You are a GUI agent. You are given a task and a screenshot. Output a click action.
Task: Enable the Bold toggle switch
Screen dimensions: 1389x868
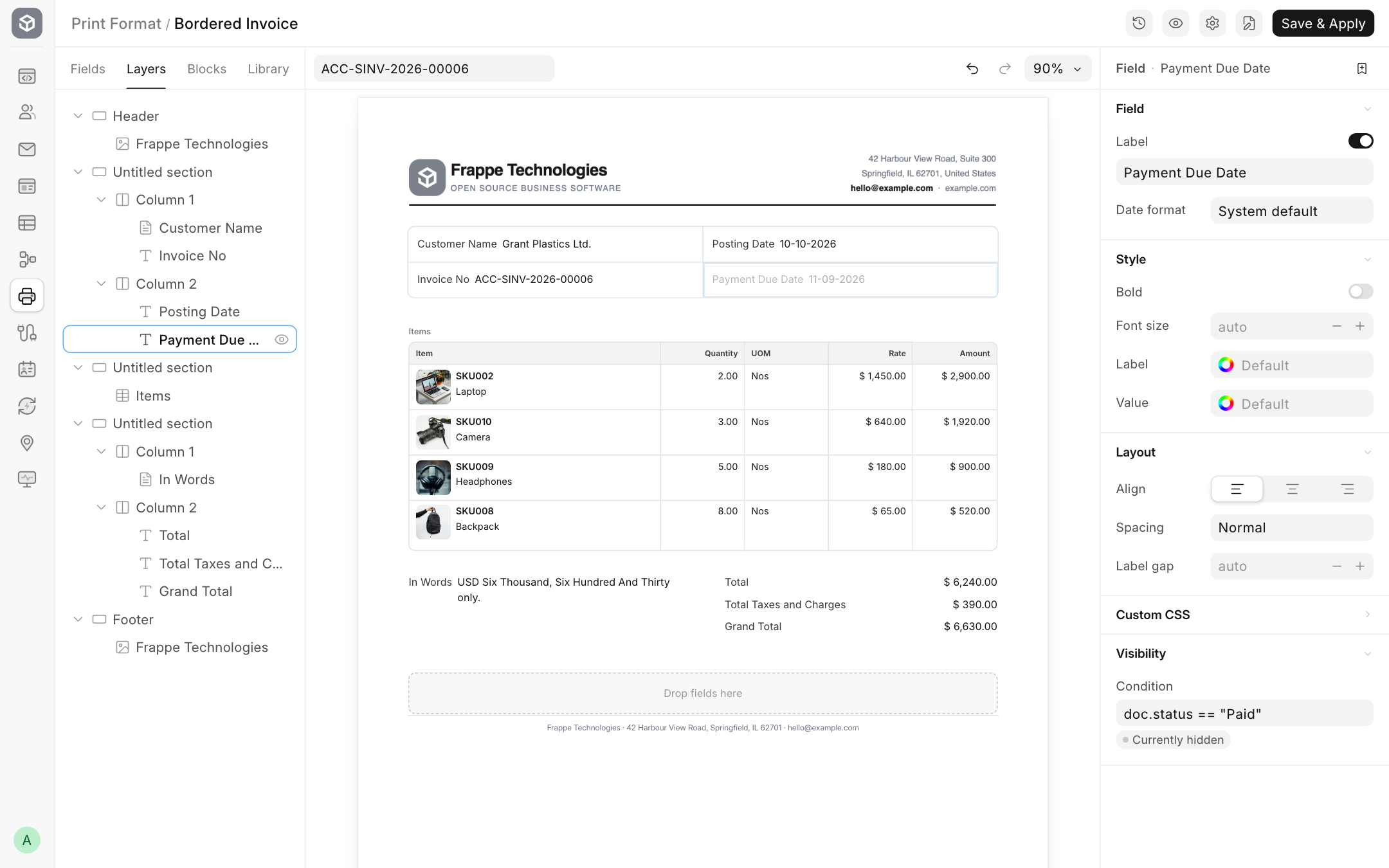tap(1361, 291)
